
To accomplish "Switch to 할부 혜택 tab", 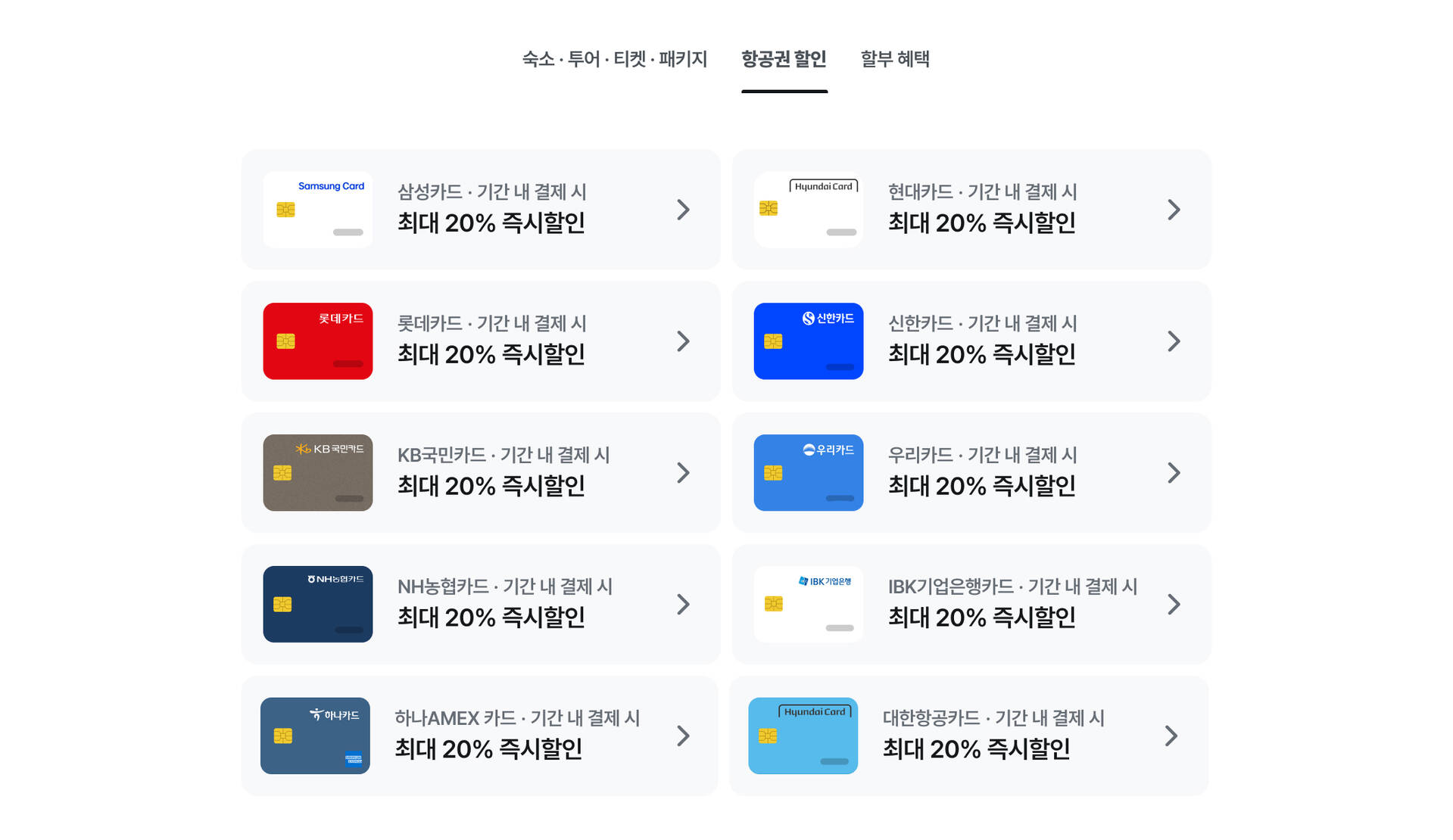I will pos(895,59).
